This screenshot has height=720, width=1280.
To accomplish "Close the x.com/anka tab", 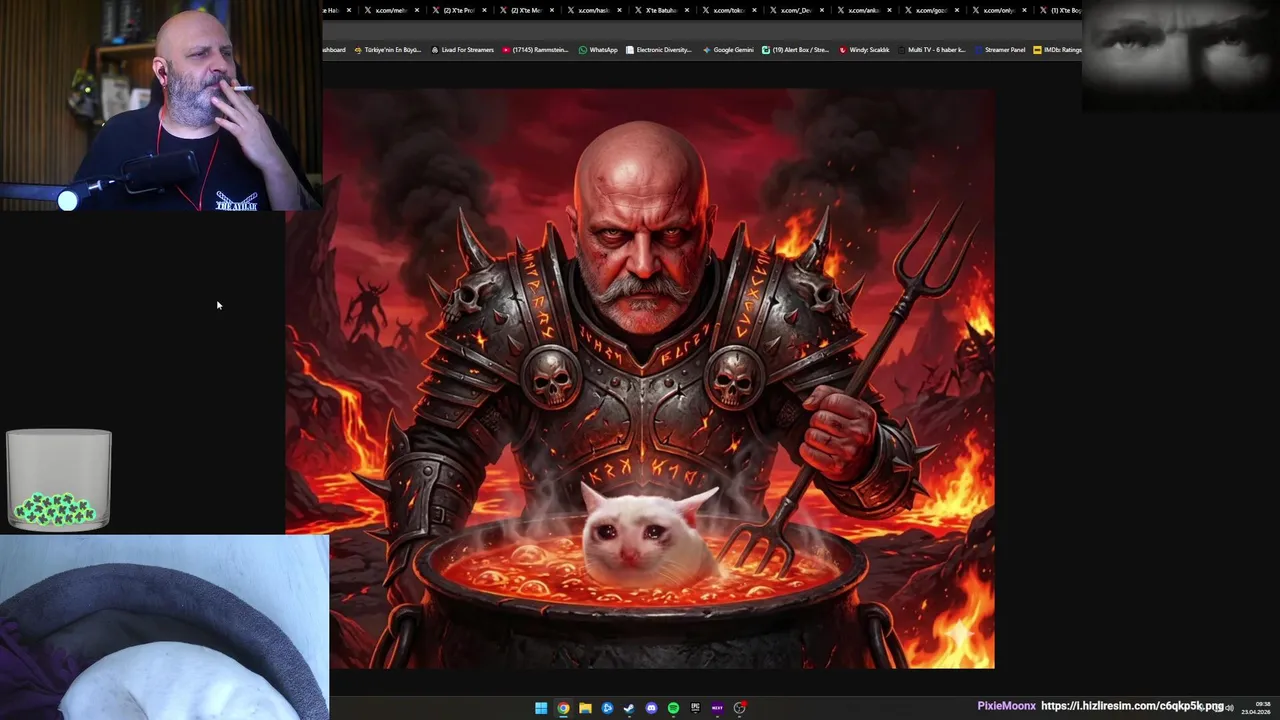I will pos(889,10).
